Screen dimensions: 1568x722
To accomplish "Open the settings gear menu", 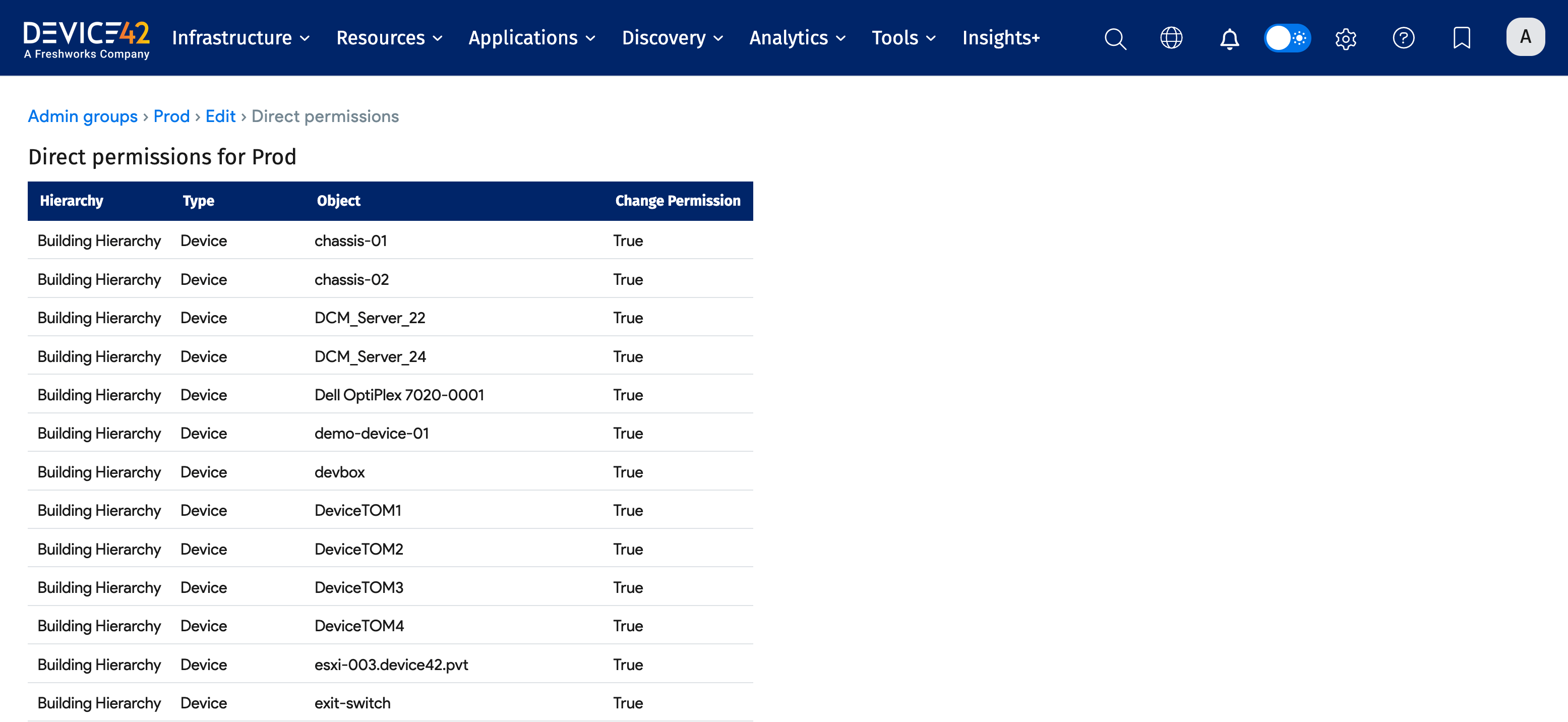I will (1345, 38).
